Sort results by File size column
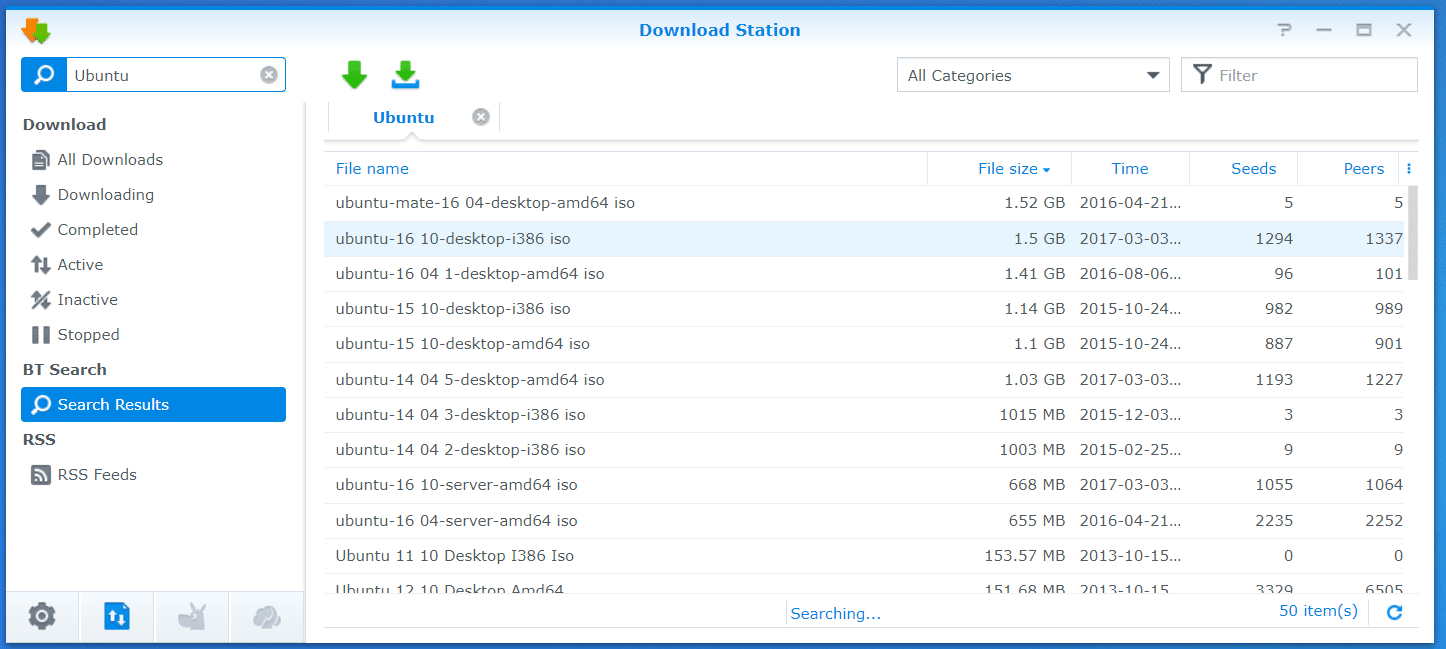The width and height of the screenshot is (1446, 649). pos(1012,169)
